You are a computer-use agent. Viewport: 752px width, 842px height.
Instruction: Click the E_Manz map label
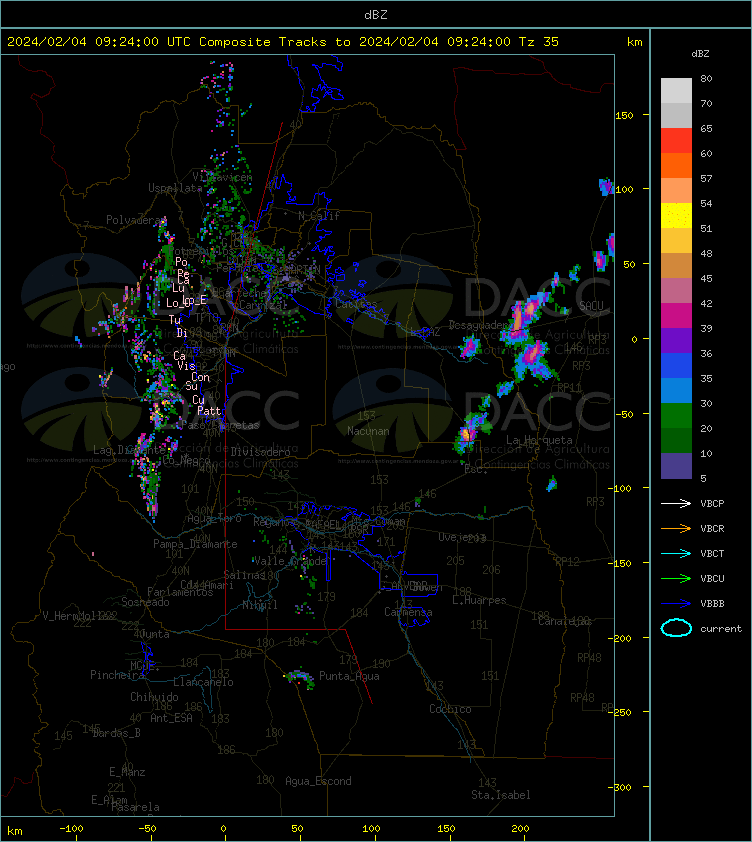click(127, 772)
